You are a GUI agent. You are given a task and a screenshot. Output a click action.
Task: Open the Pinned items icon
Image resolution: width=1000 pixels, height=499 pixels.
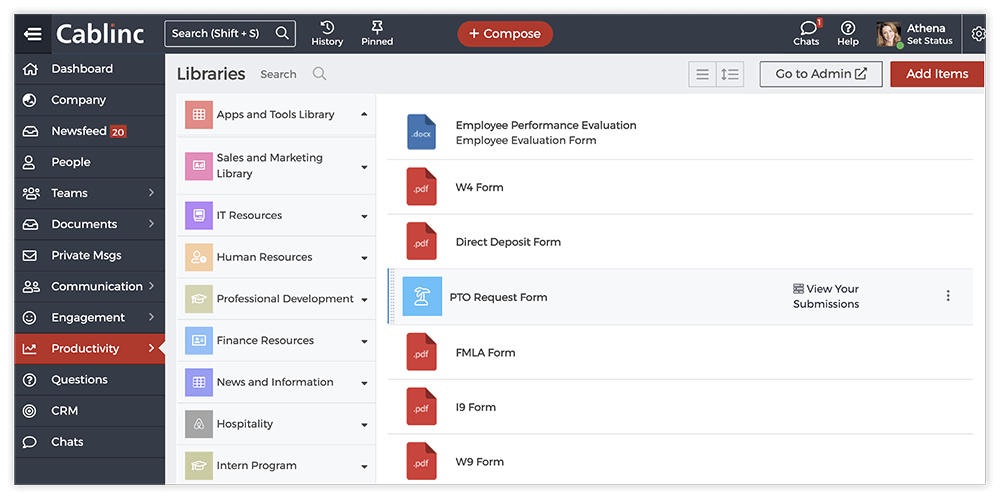pyautogui.click(x=377, y=33)
